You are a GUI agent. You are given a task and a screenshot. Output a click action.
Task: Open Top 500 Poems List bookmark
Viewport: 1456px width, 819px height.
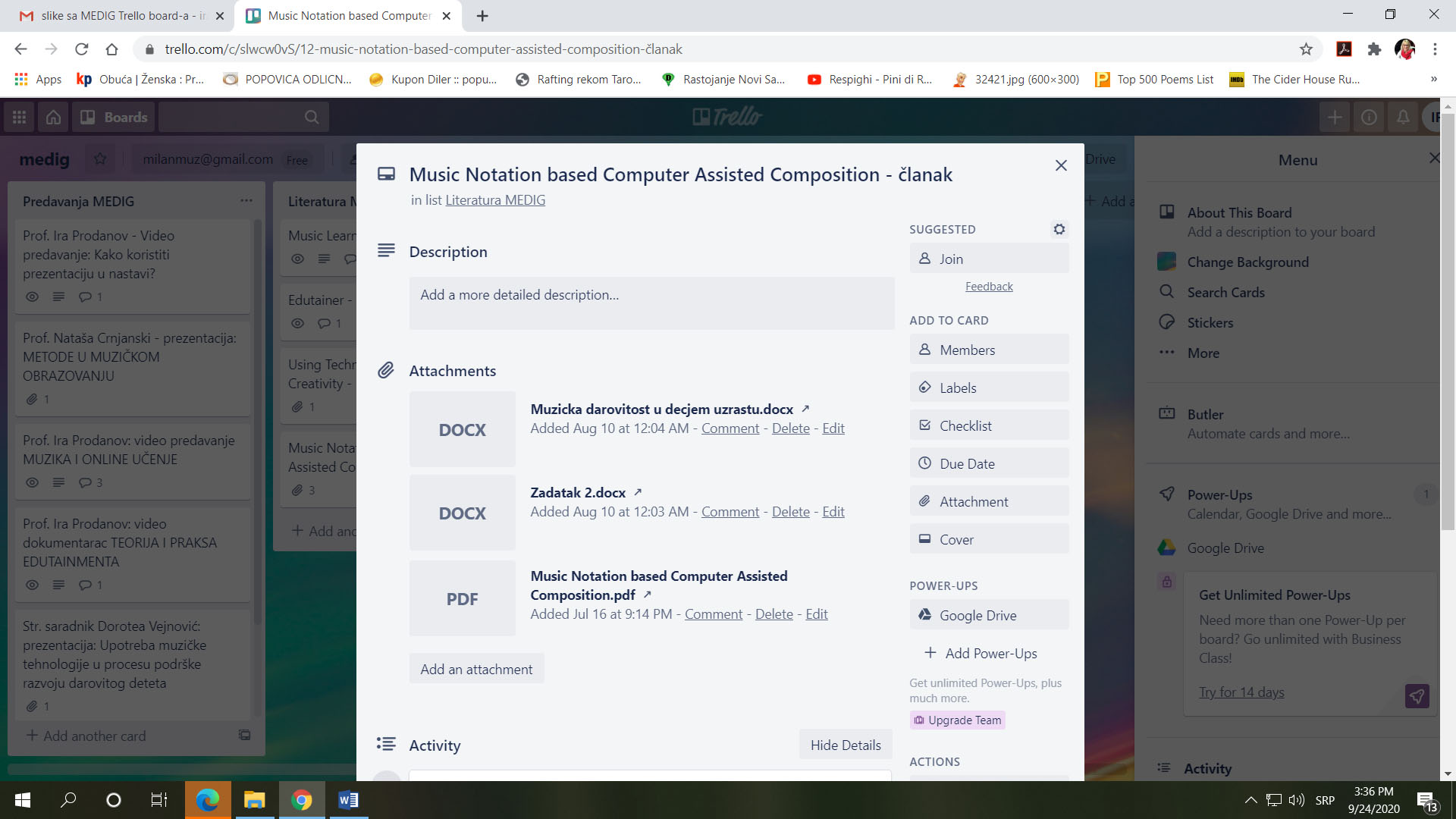click(x=1154, y=80)
